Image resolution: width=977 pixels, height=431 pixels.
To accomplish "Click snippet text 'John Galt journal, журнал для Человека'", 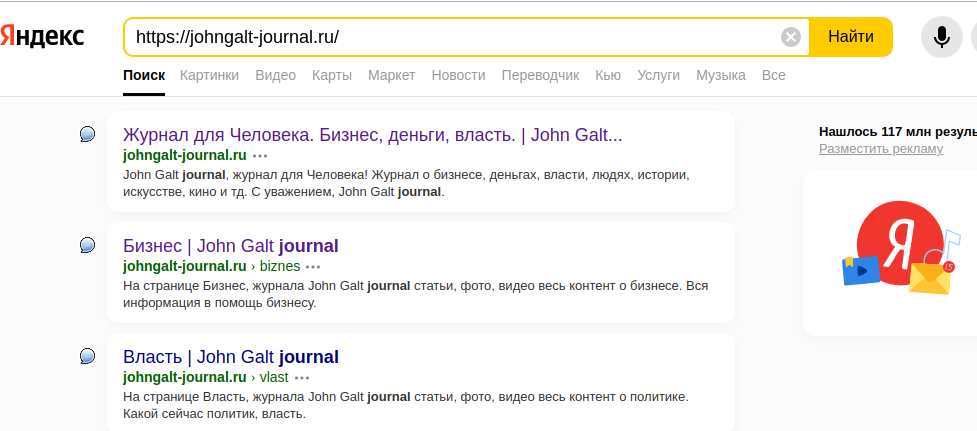I will point(245,174).
